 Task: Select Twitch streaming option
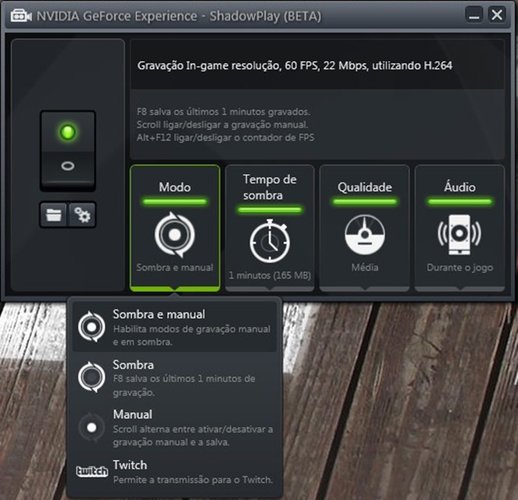click(x=175, y=472)
